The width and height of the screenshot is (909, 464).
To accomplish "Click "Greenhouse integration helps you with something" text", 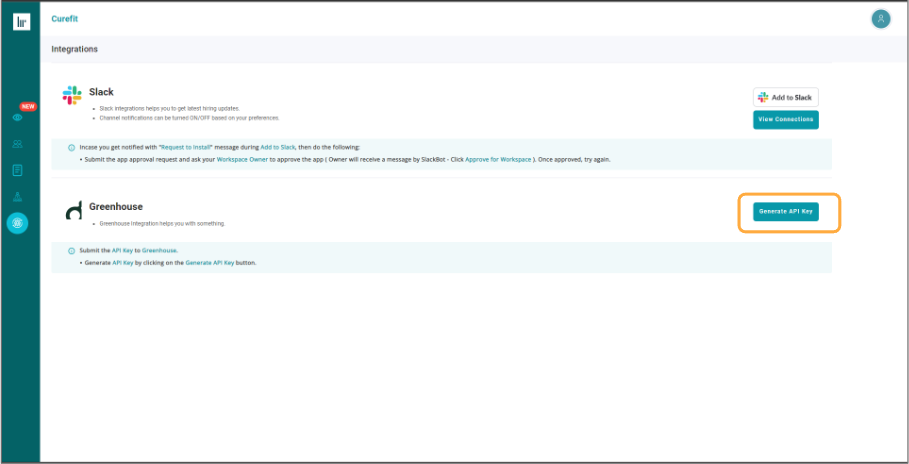I will point(162,223).
